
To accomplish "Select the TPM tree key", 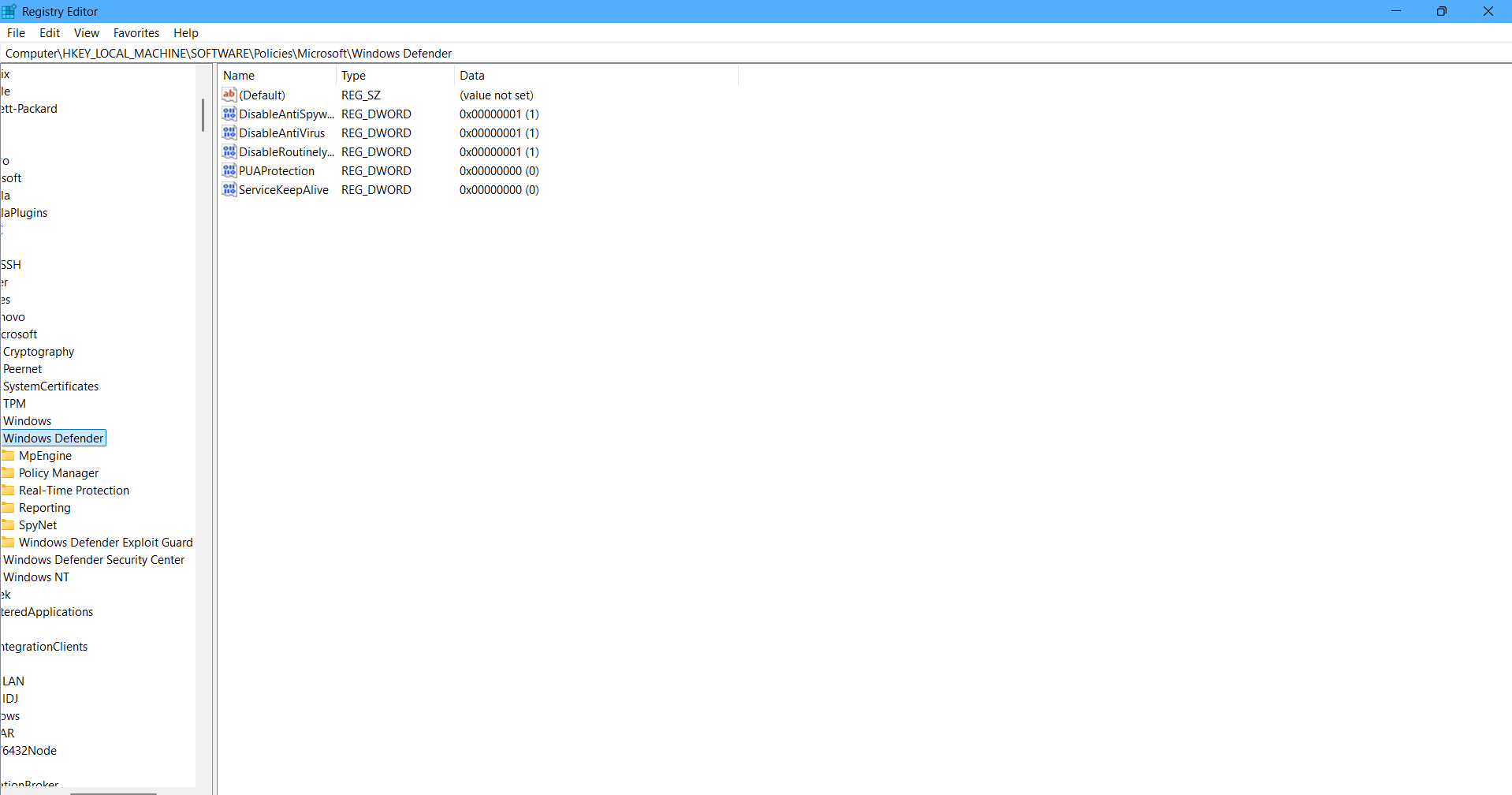I will (15, 404).
